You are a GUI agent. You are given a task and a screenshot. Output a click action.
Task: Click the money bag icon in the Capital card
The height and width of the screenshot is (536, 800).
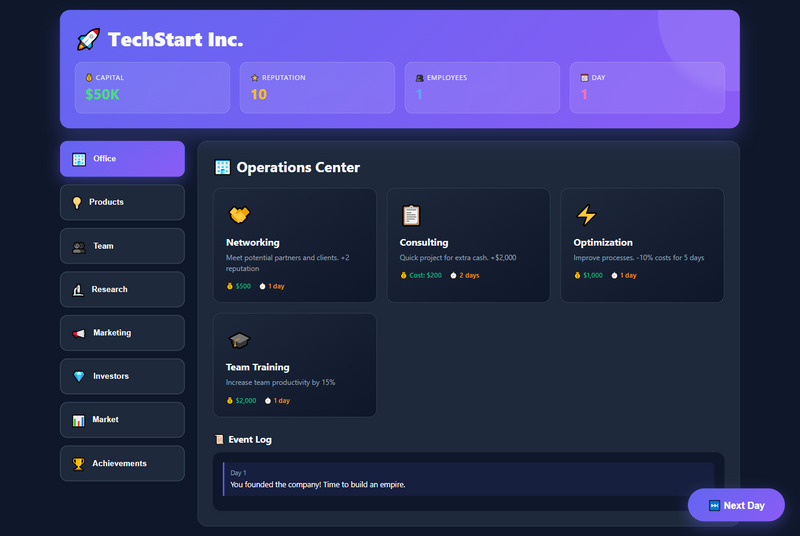[89, 78]
